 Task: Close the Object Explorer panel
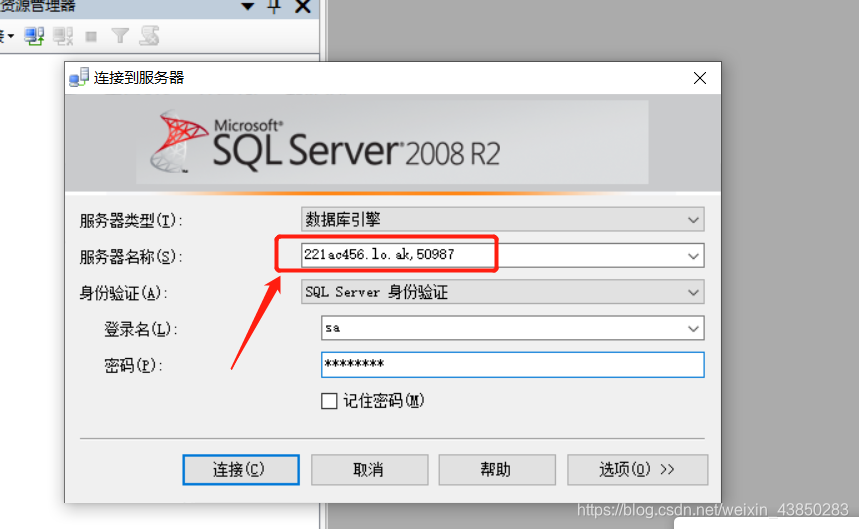303,6
